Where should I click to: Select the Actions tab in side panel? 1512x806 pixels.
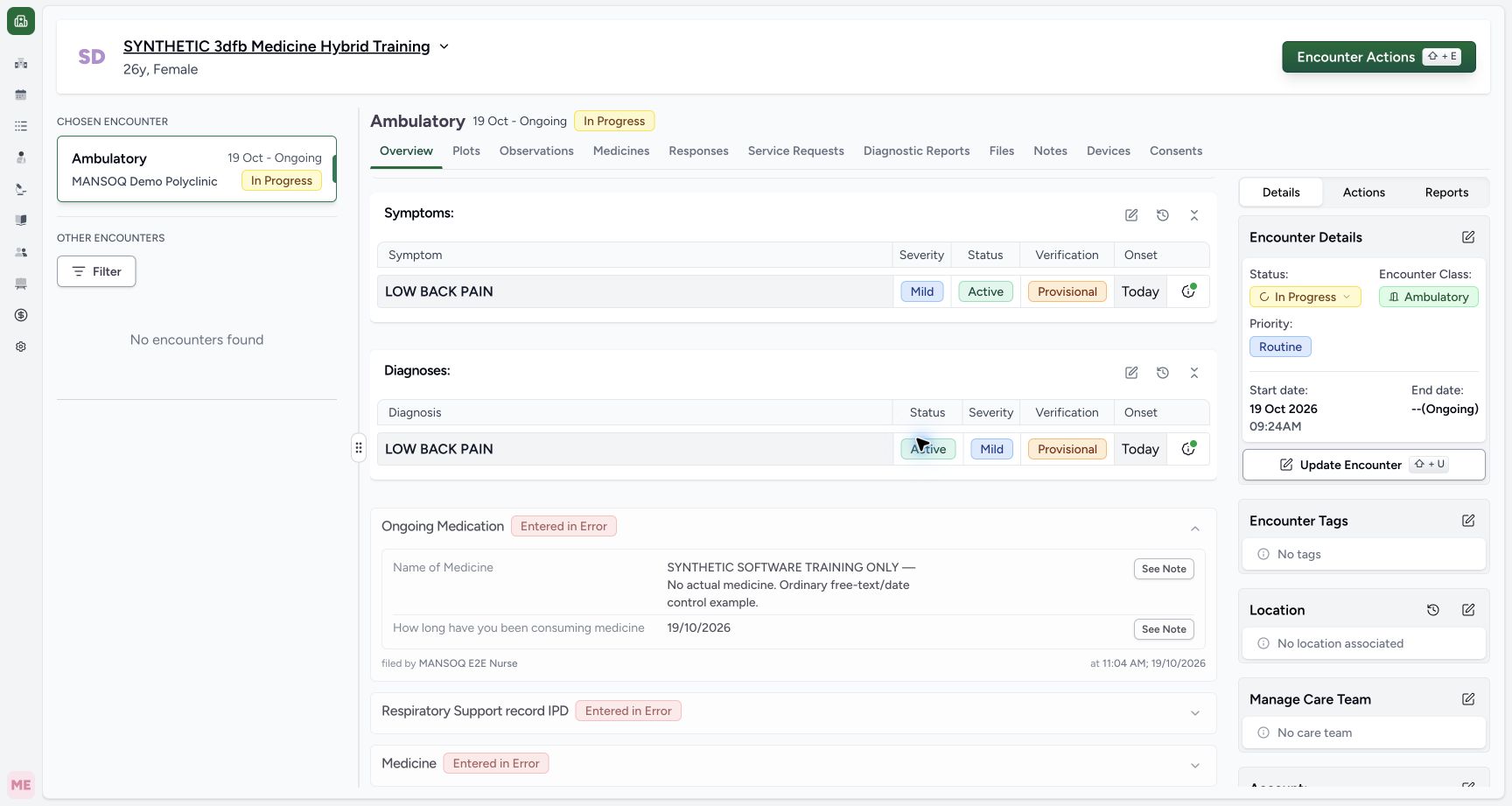click(x=1363, y=193)
